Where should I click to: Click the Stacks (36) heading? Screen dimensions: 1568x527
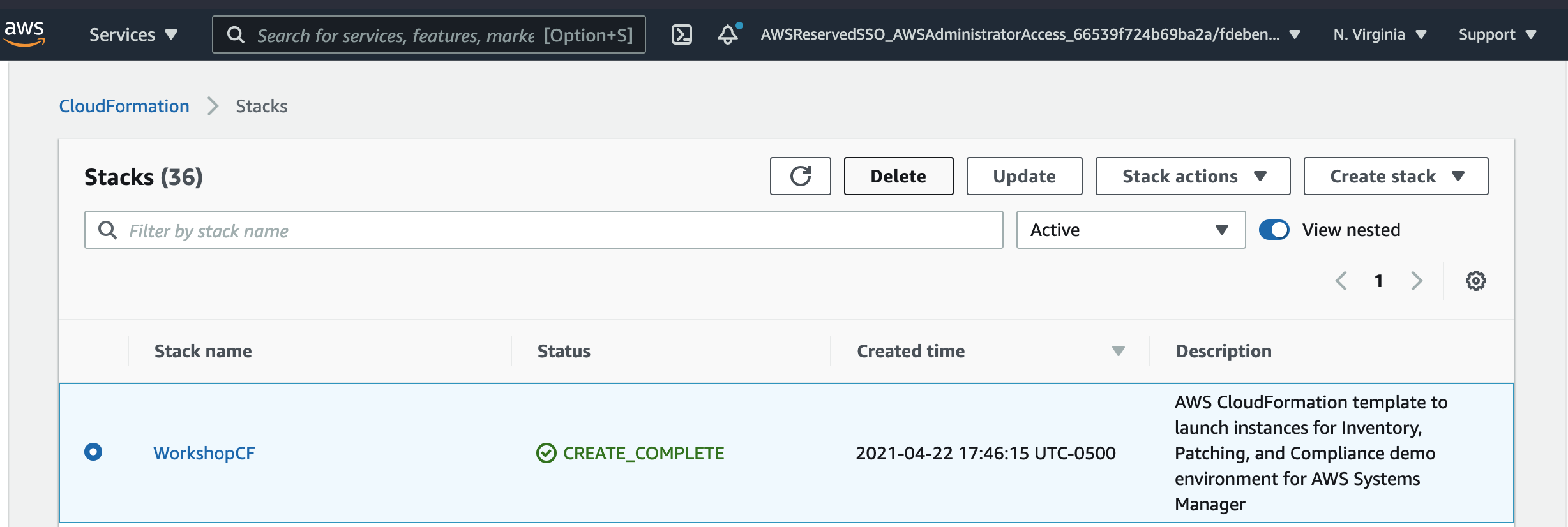pyautogui.click(x=144, y=177)
